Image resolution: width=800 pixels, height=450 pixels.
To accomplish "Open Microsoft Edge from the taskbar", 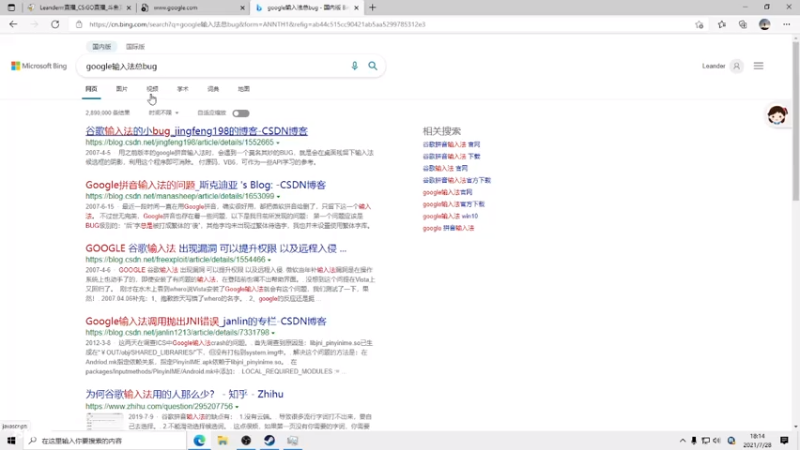I will [199, 440].
